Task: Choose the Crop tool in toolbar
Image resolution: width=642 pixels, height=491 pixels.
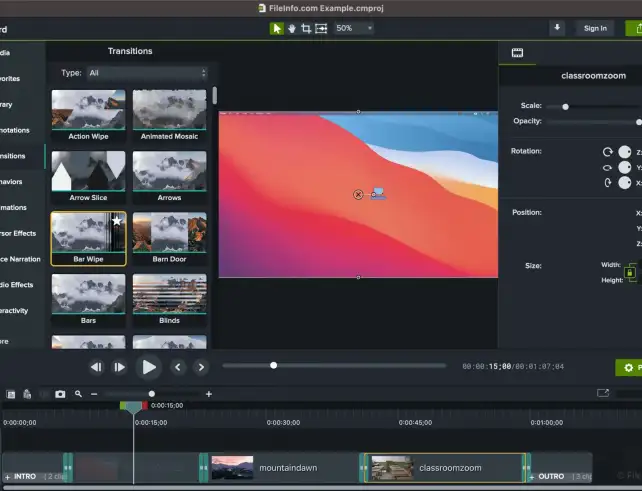Action: pyautogui.click(x=306, y=29)
